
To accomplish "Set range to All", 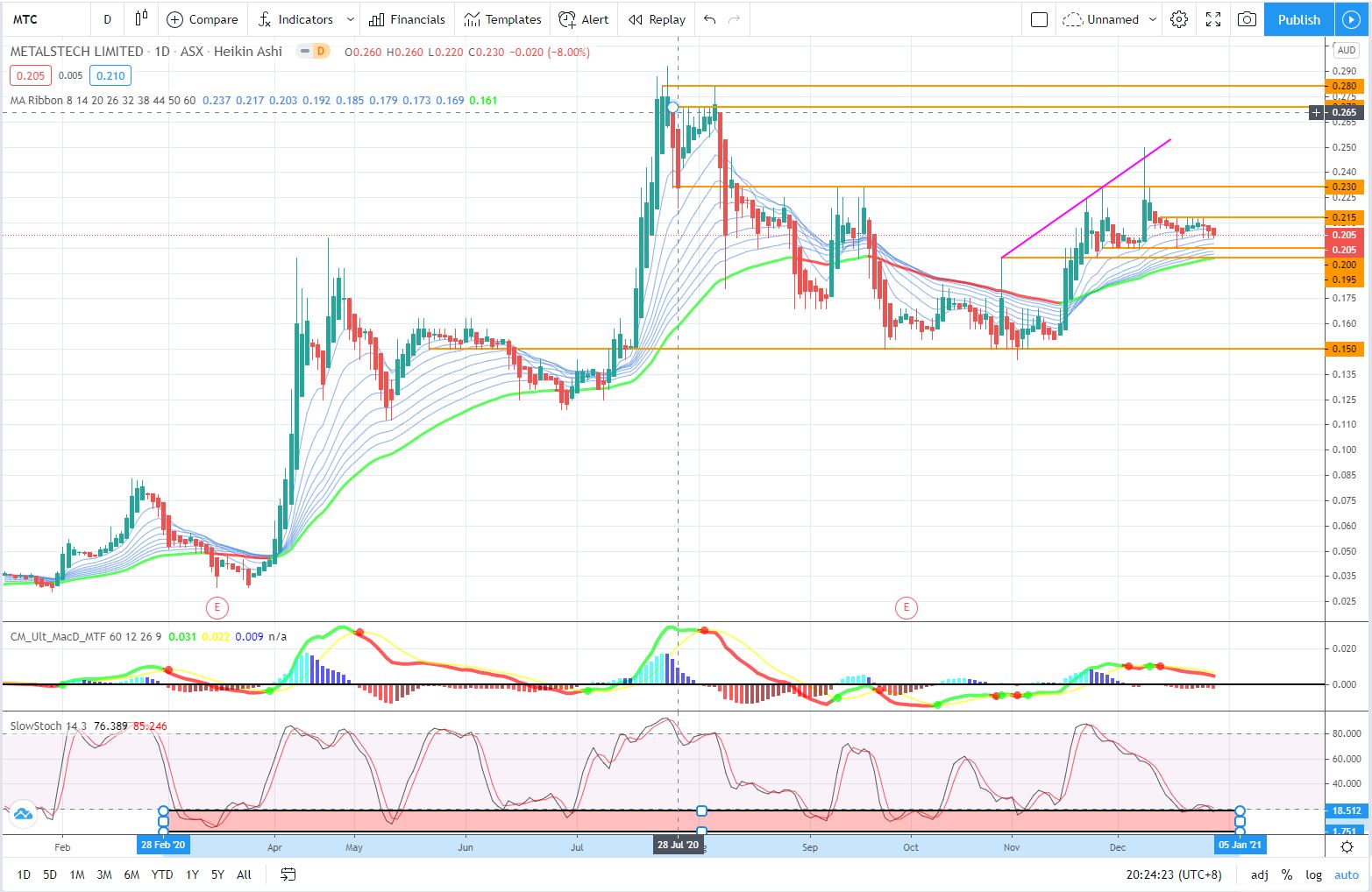I will click(244, 874).
